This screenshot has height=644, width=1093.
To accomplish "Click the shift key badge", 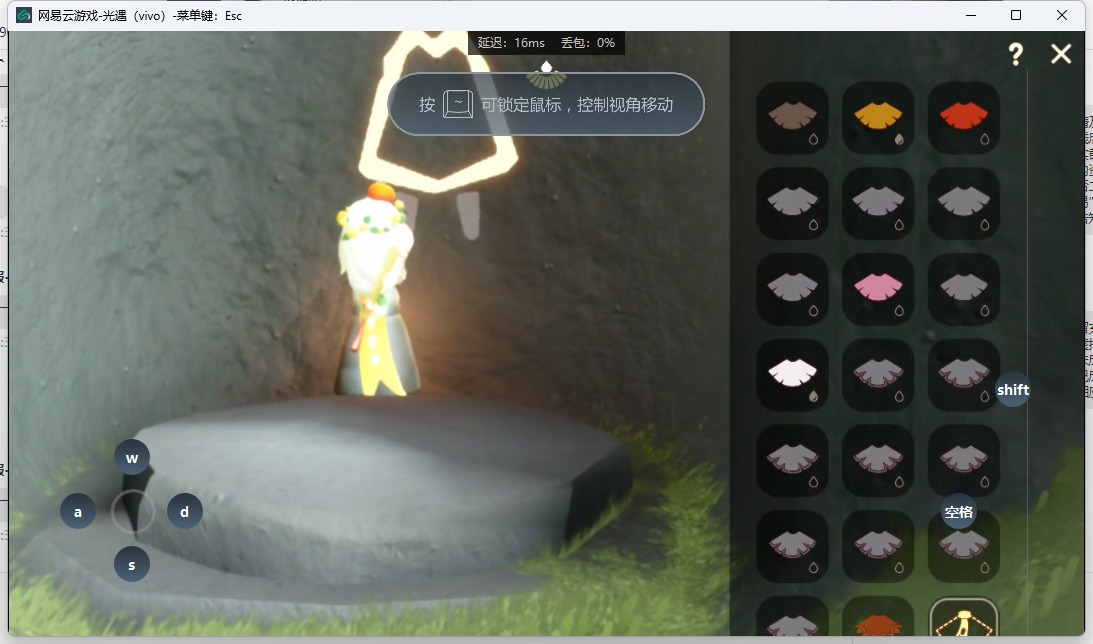I will [x=1013, y=390].
